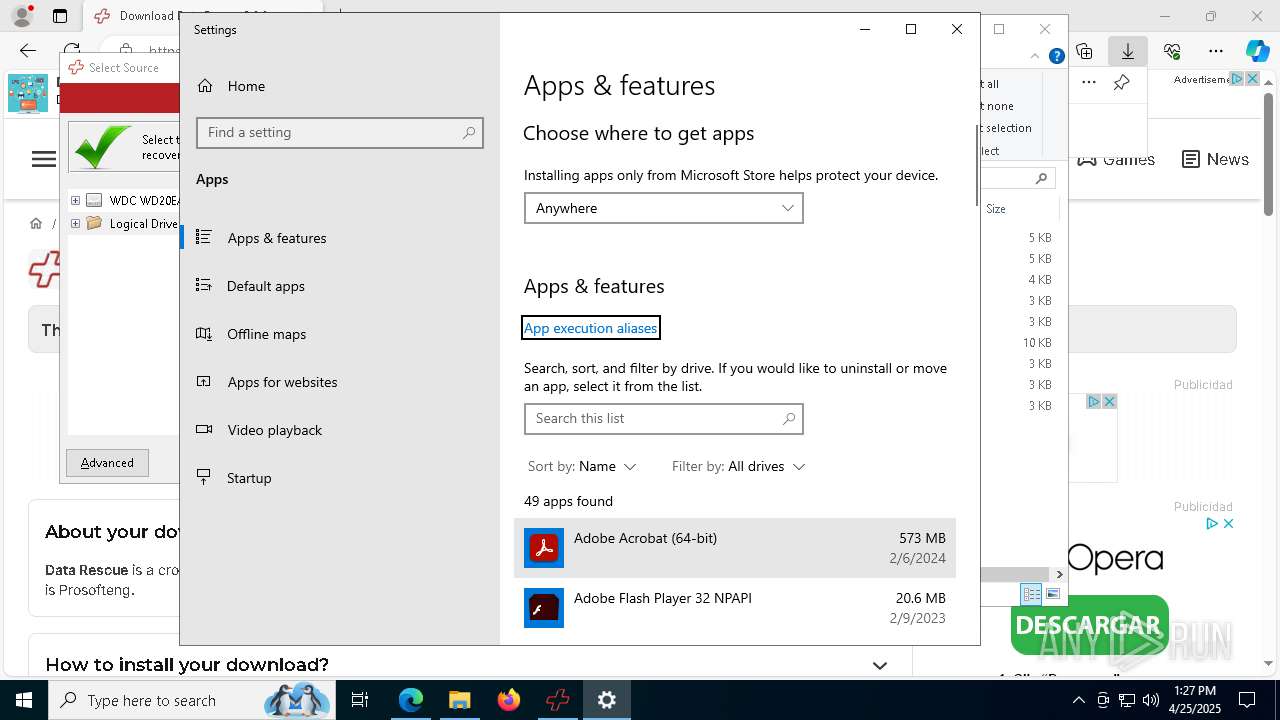Expand WDC drive tree node in Data Rescue

(75, 200)
